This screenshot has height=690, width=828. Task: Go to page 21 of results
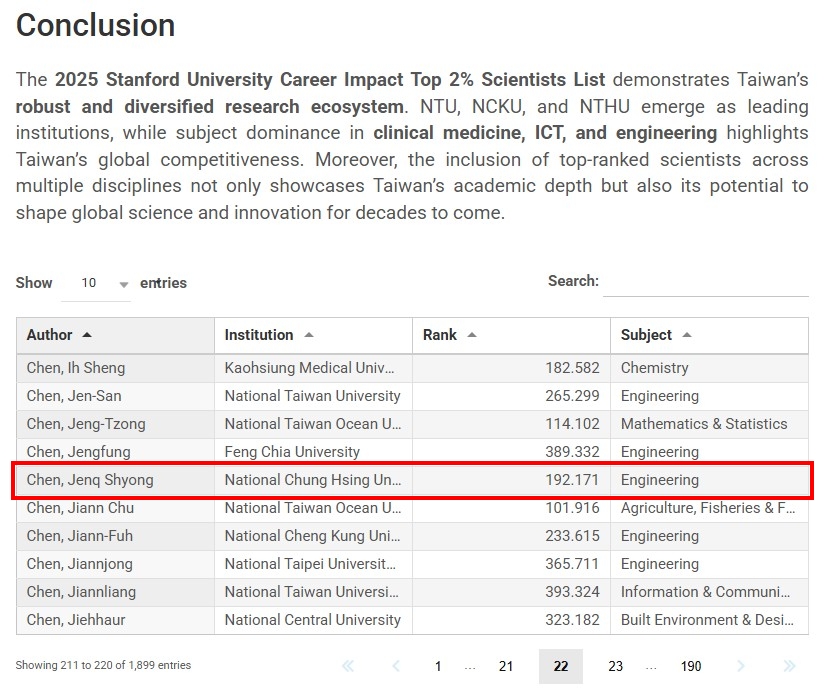click(x=506, y=666)
